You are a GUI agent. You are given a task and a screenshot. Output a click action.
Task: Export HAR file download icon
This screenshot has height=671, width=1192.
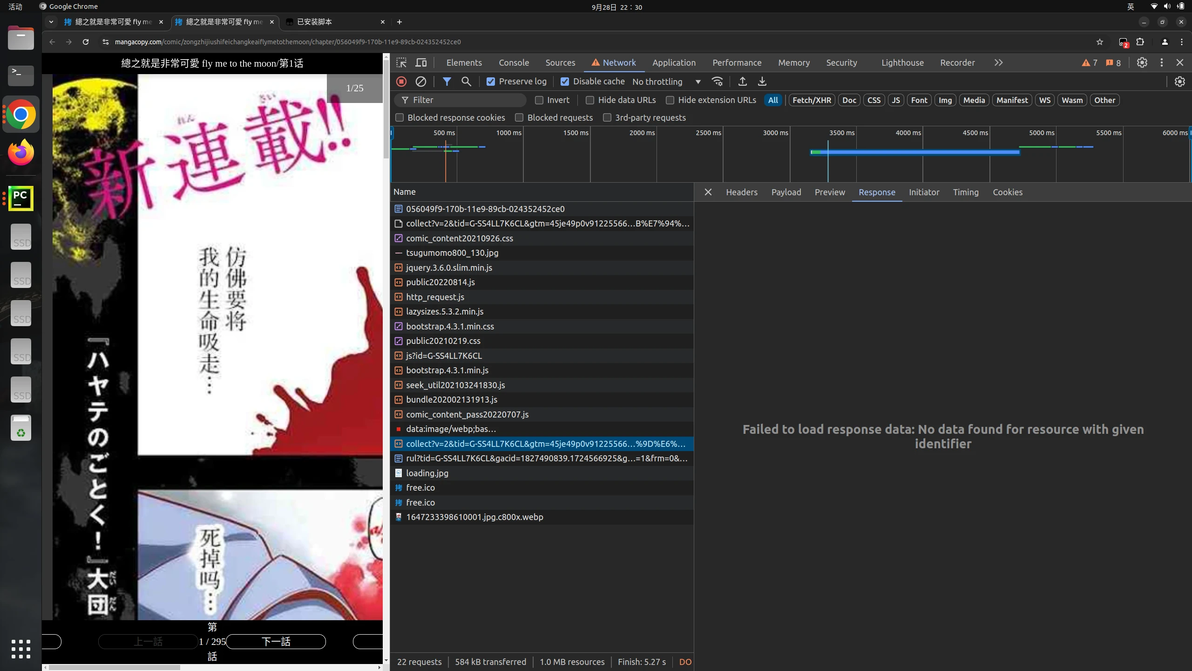click(x=762, y=81)
